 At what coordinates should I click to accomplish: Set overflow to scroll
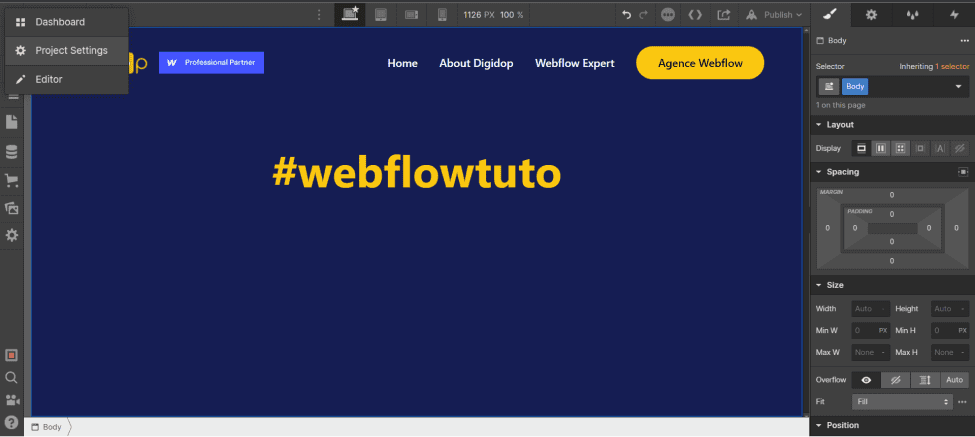(925, 380)
